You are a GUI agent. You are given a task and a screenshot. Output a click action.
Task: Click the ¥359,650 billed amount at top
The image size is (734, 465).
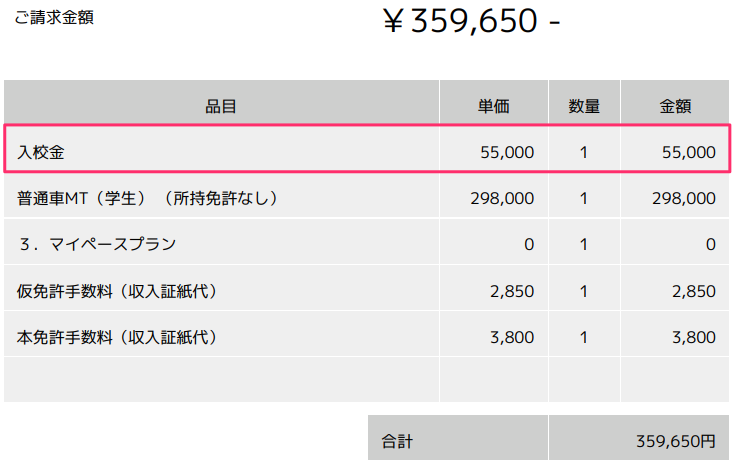(x=471, y=20)
